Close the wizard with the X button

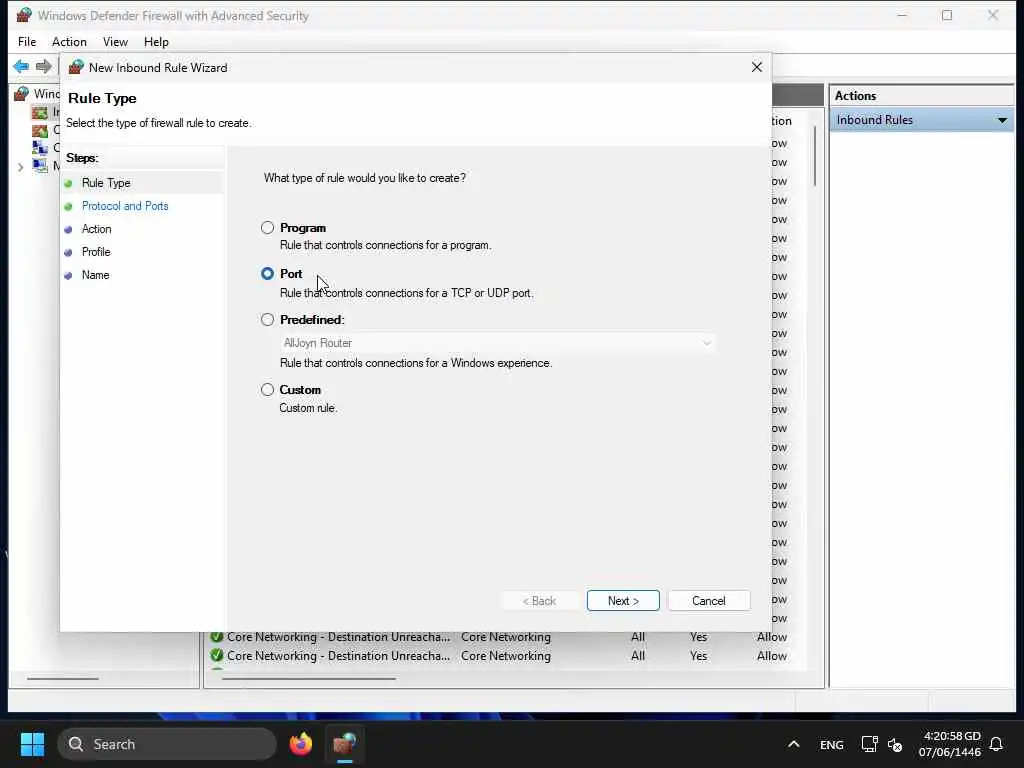757,67
